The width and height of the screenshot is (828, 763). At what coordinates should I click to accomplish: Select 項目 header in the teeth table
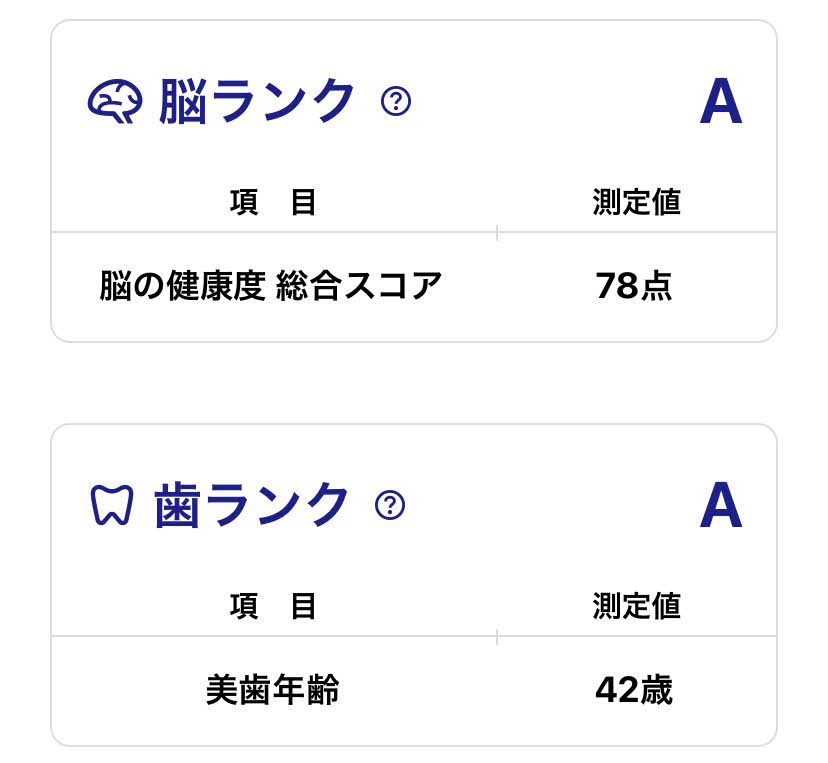pyautogui.click(x=273, y=606)
